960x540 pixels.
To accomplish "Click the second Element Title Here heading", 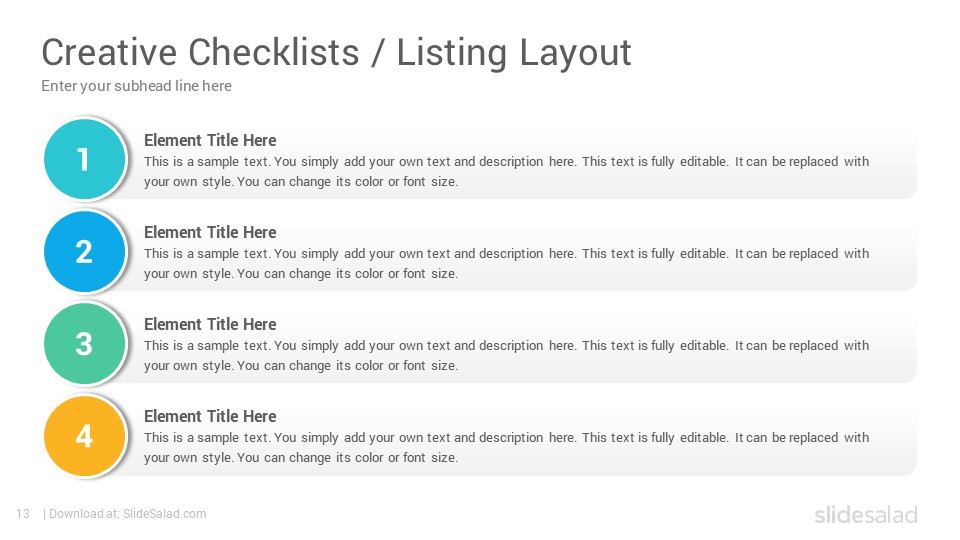I will point(210,232).
